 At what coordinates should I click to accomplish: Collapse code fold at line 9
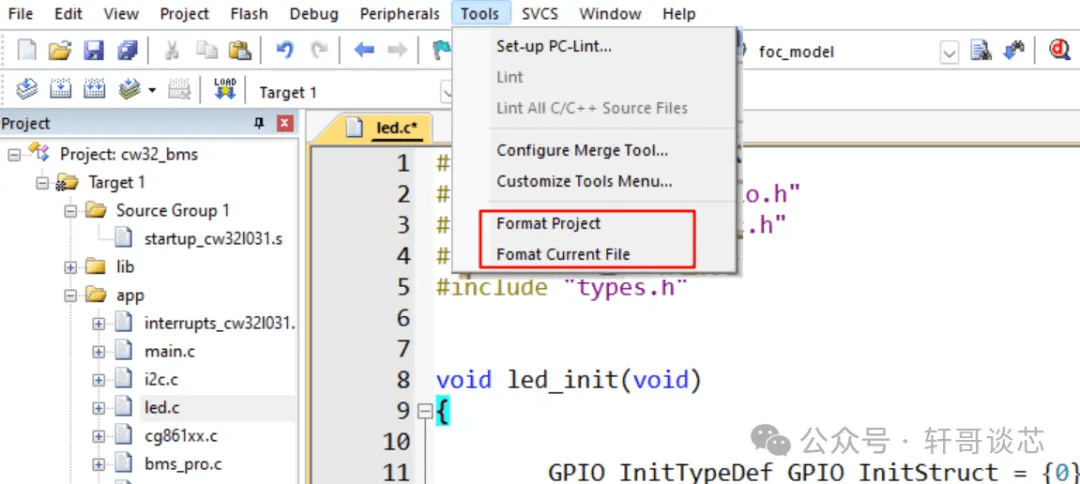coord(424,410)
